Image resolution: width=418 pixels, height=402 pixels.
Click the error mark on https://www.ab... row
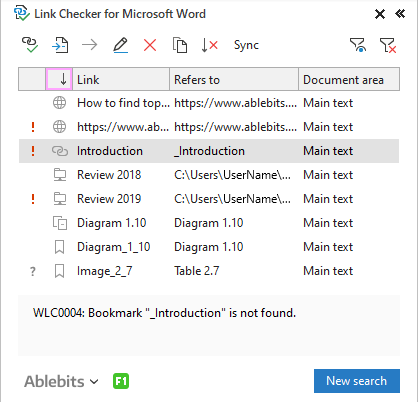tap(33, 127)
